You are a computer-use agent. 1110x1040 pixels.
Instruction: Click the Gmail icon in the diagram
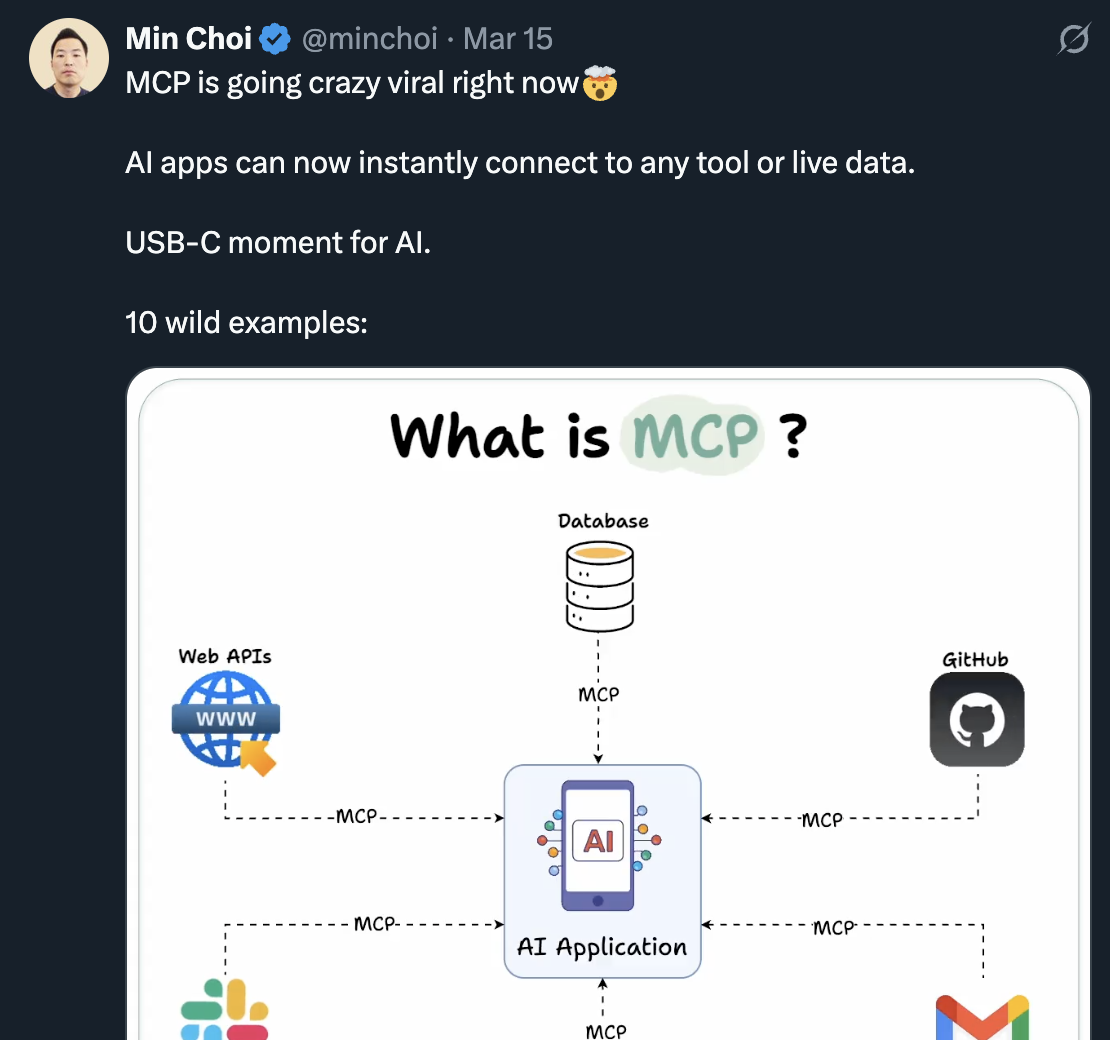(x=983, y=1018)
